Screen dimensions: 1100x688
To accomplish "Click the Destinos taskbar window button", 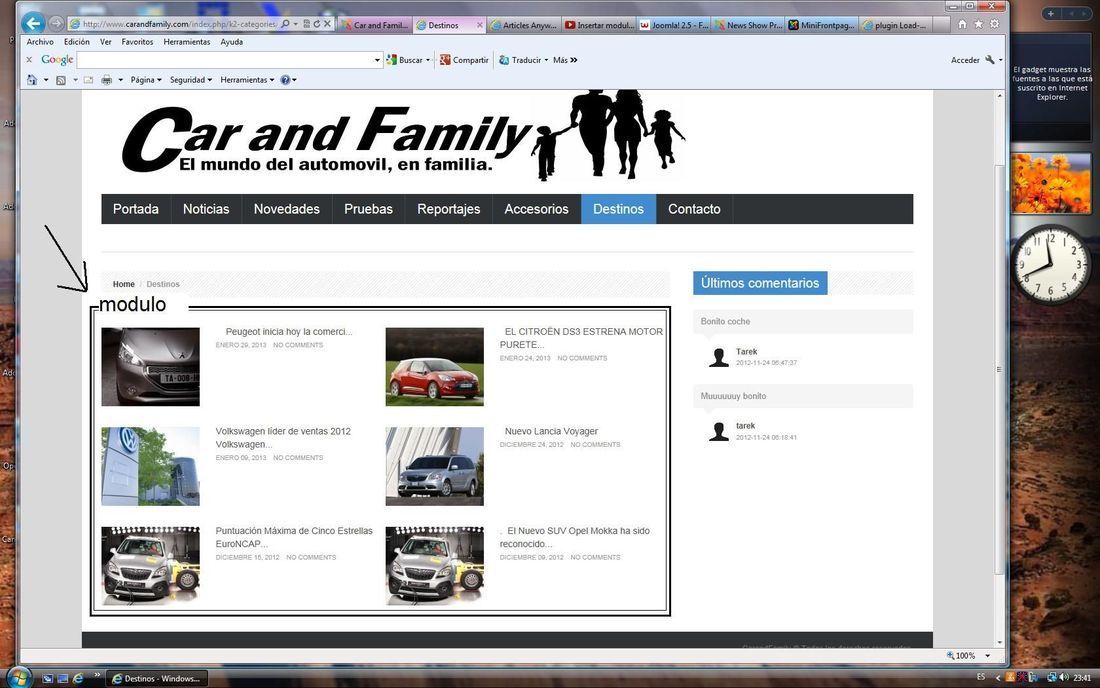I will pyautogui.click(x=156, y=678).
